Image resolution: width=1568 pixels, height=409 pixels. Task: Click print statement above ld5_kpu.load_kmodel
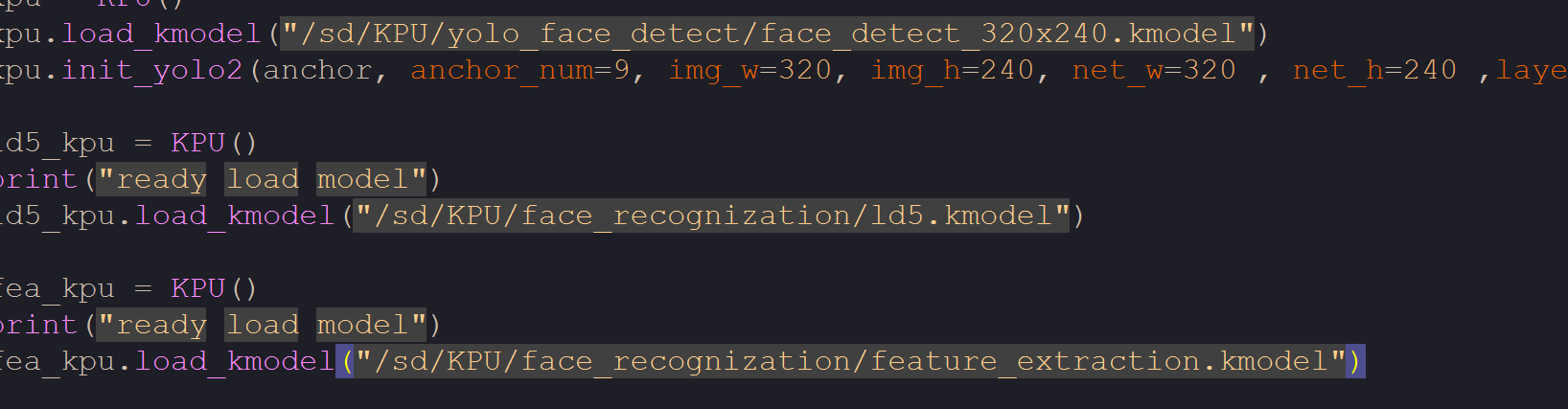tap(38, 180)
